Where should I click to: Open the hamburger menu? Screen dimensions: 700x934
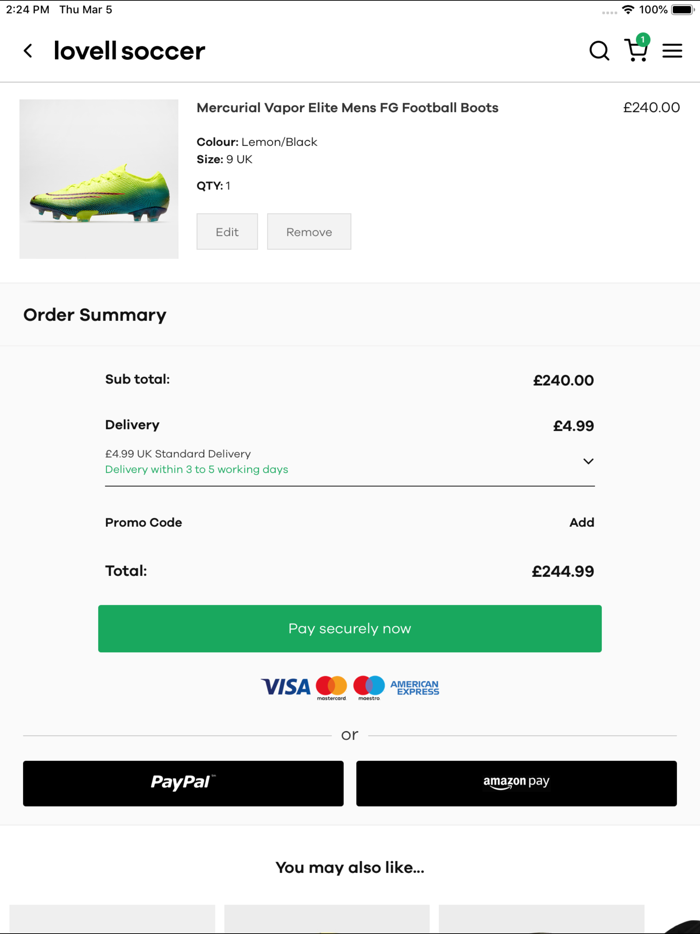coord(672,51)
